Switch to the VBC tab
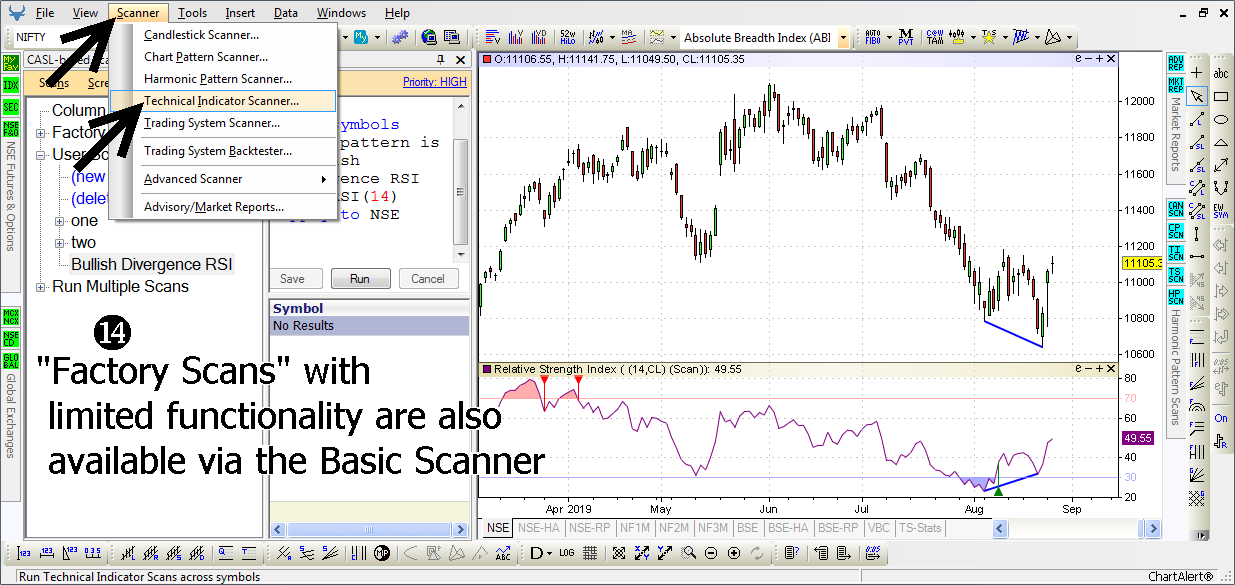The image size is (1235, 585). [x=878, y=528]
